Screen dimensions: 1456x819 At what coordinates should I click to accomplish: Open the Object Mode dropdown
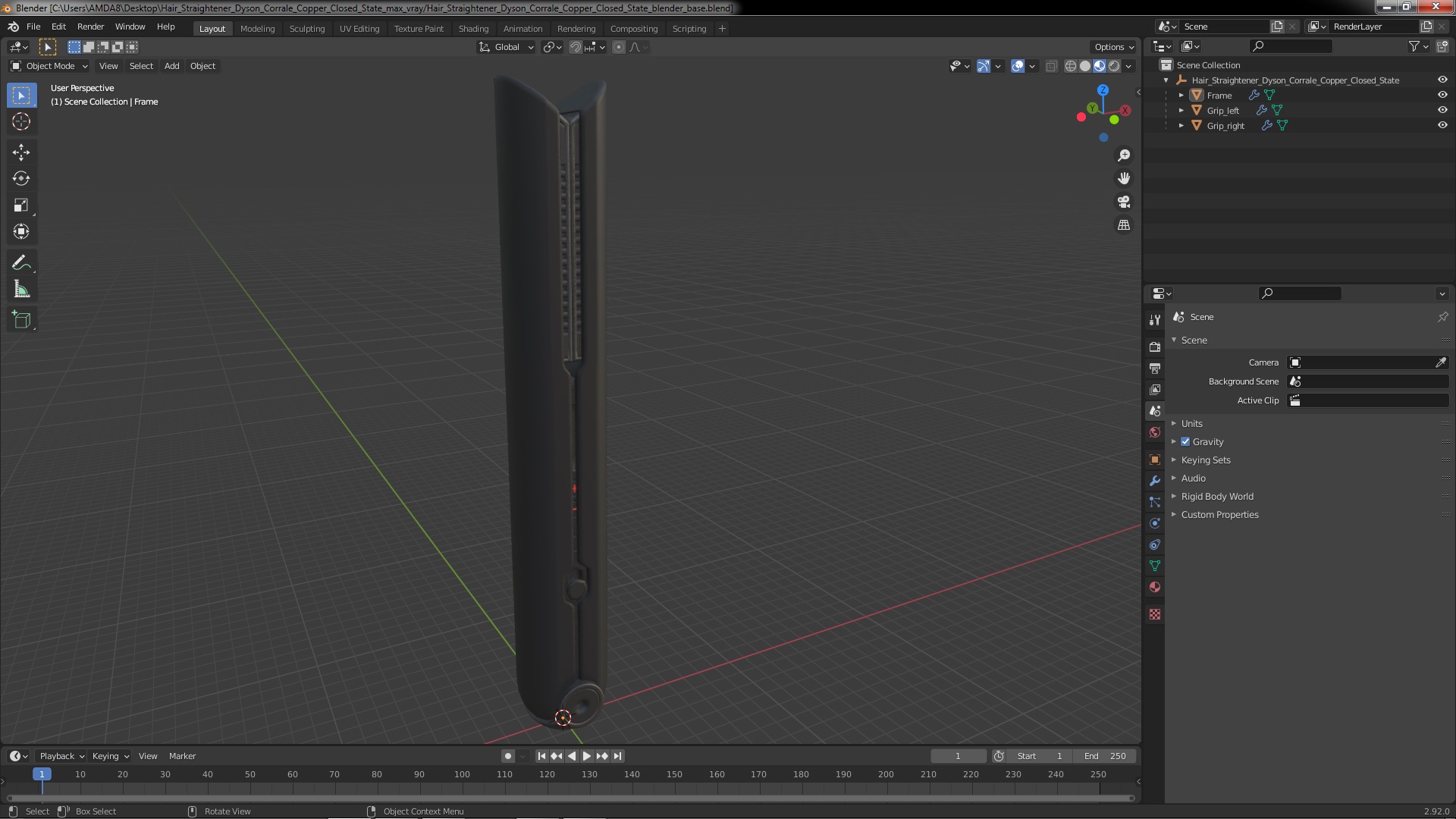(x=49, y=66)
